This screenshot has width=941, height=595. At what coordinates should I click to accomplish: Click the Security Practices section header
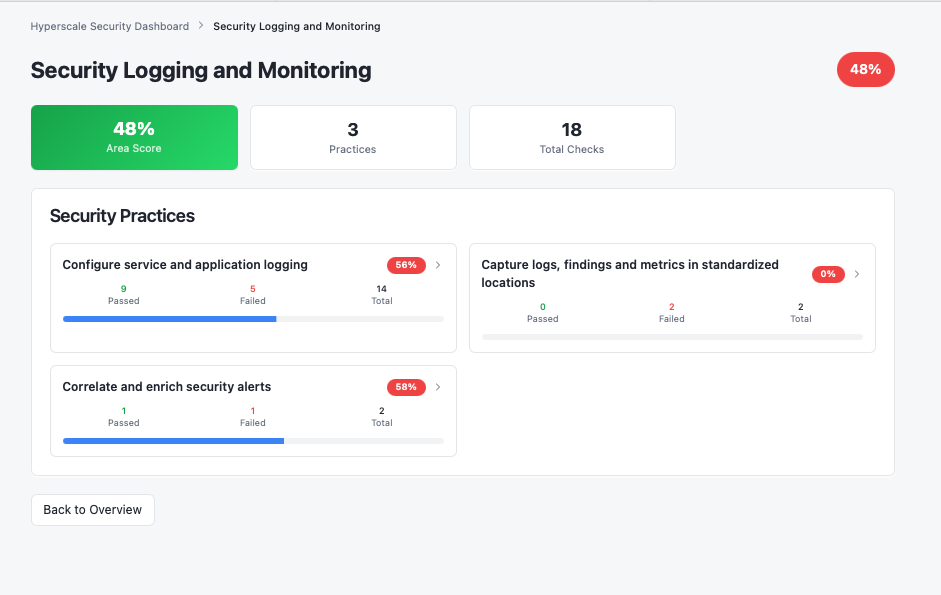(122, 216)
